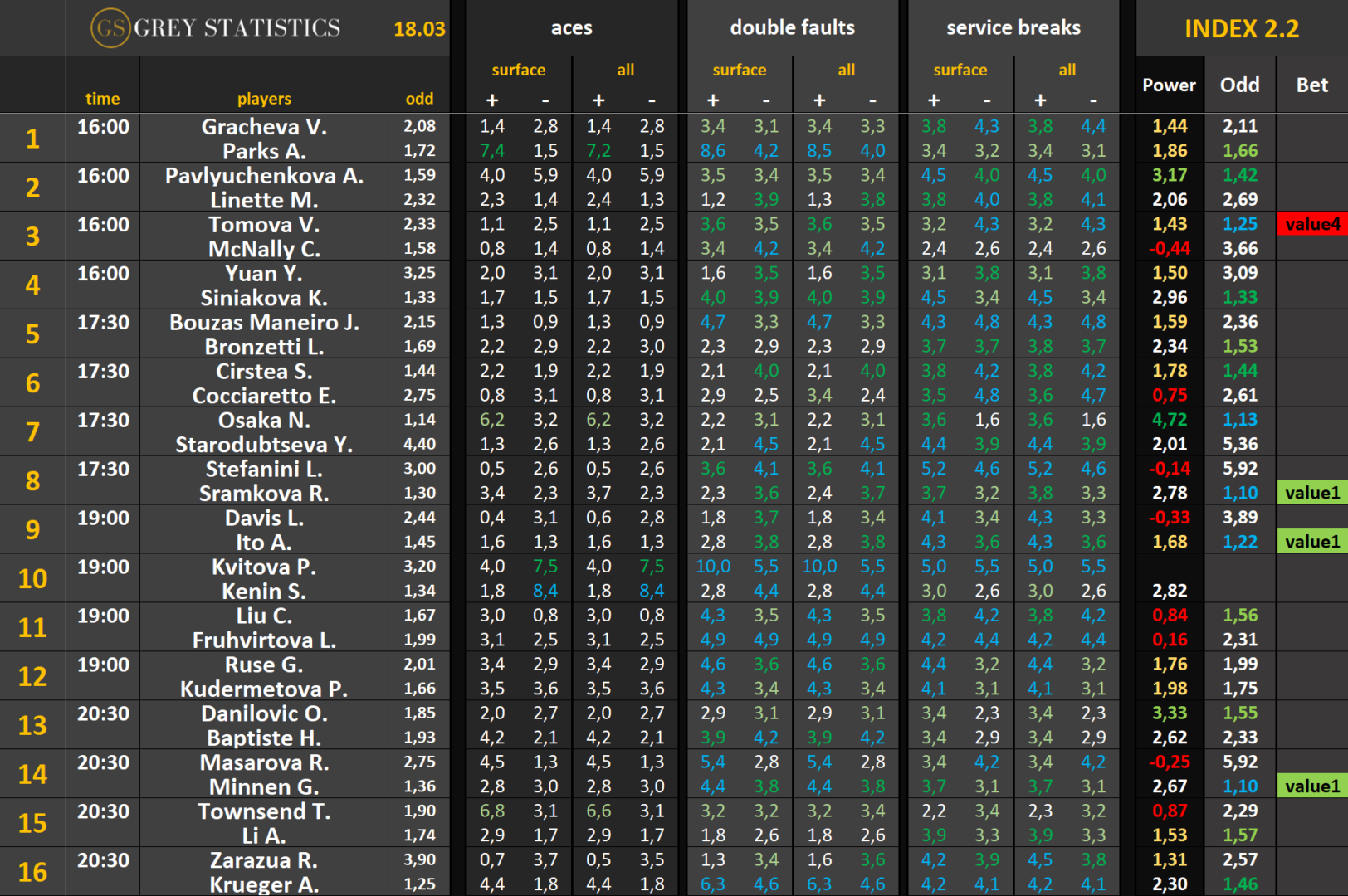Click Zarazua's odd 3,90
The image size is (1348, 896).
coord(419,860)
